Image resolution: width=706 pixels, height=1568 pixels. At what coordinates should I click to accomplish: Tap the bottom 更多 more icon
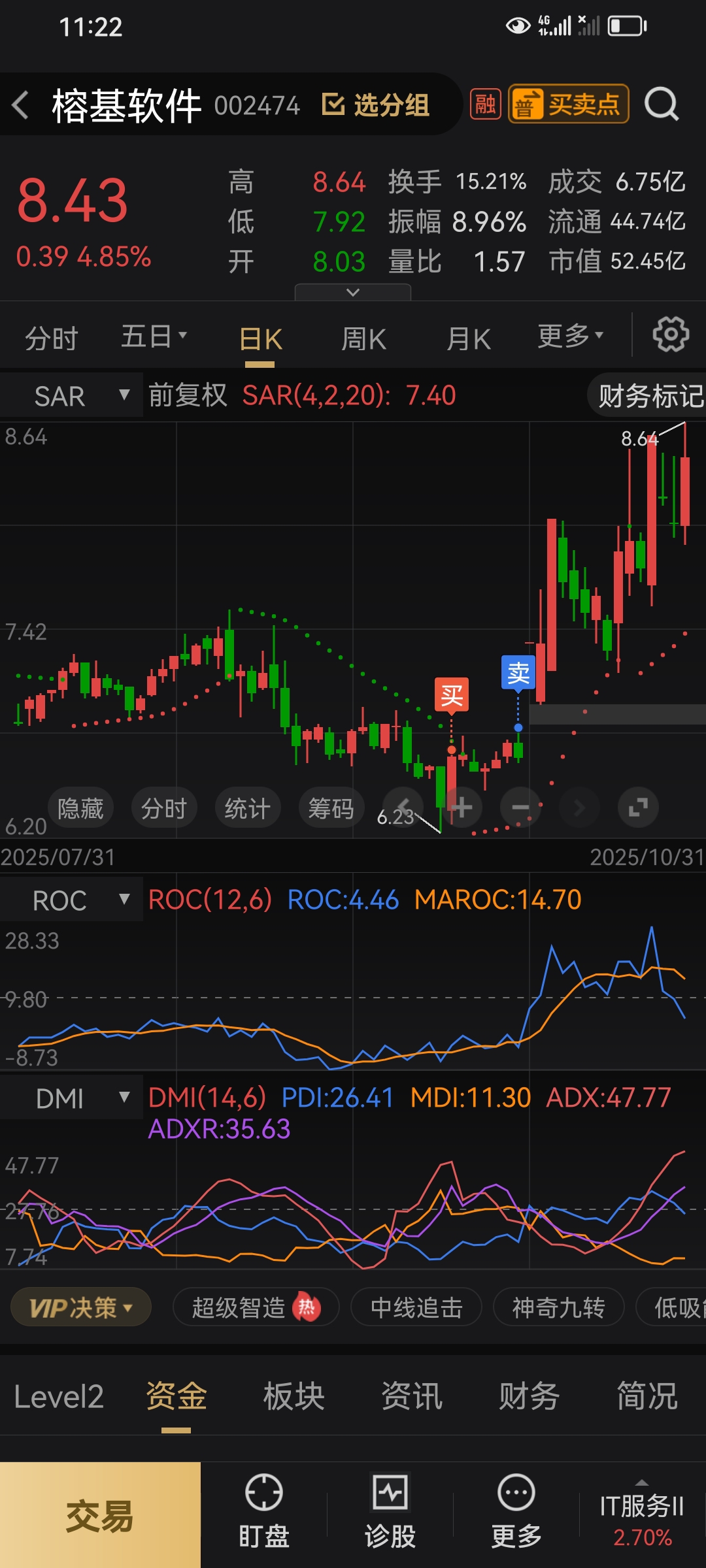[x=516, y=1511]
